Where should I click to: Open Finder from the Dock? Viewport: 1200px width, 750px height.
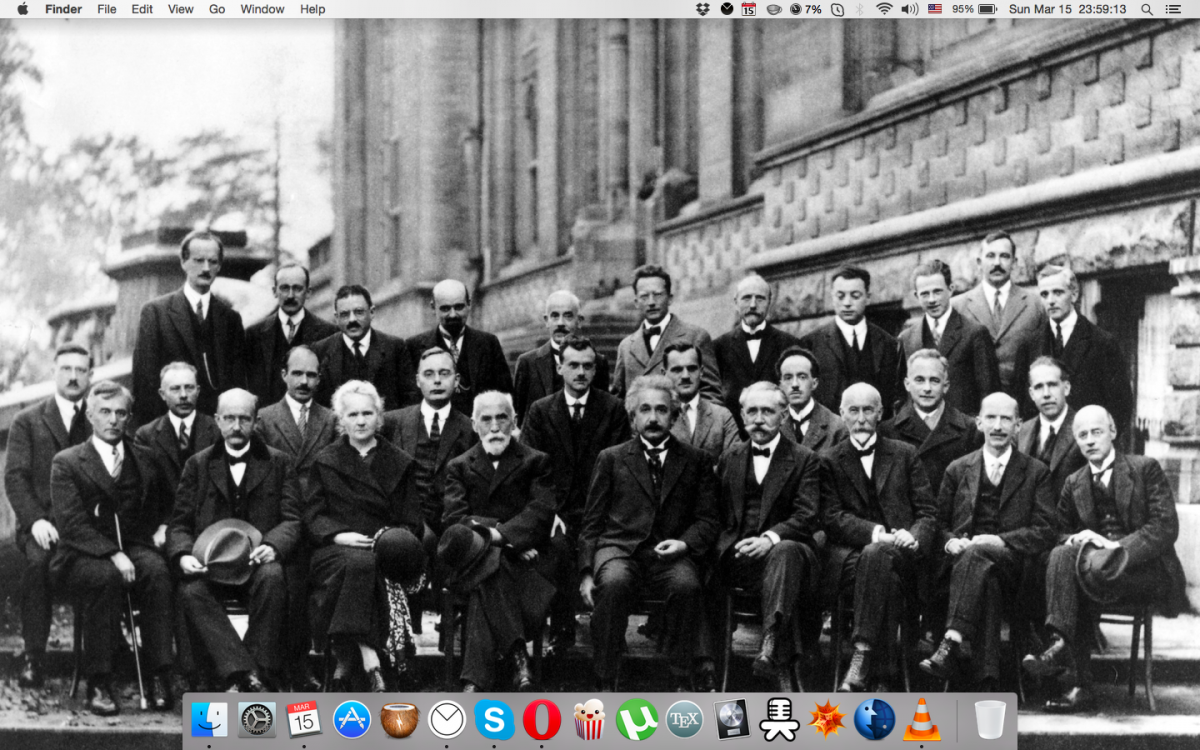pos(209,719)
